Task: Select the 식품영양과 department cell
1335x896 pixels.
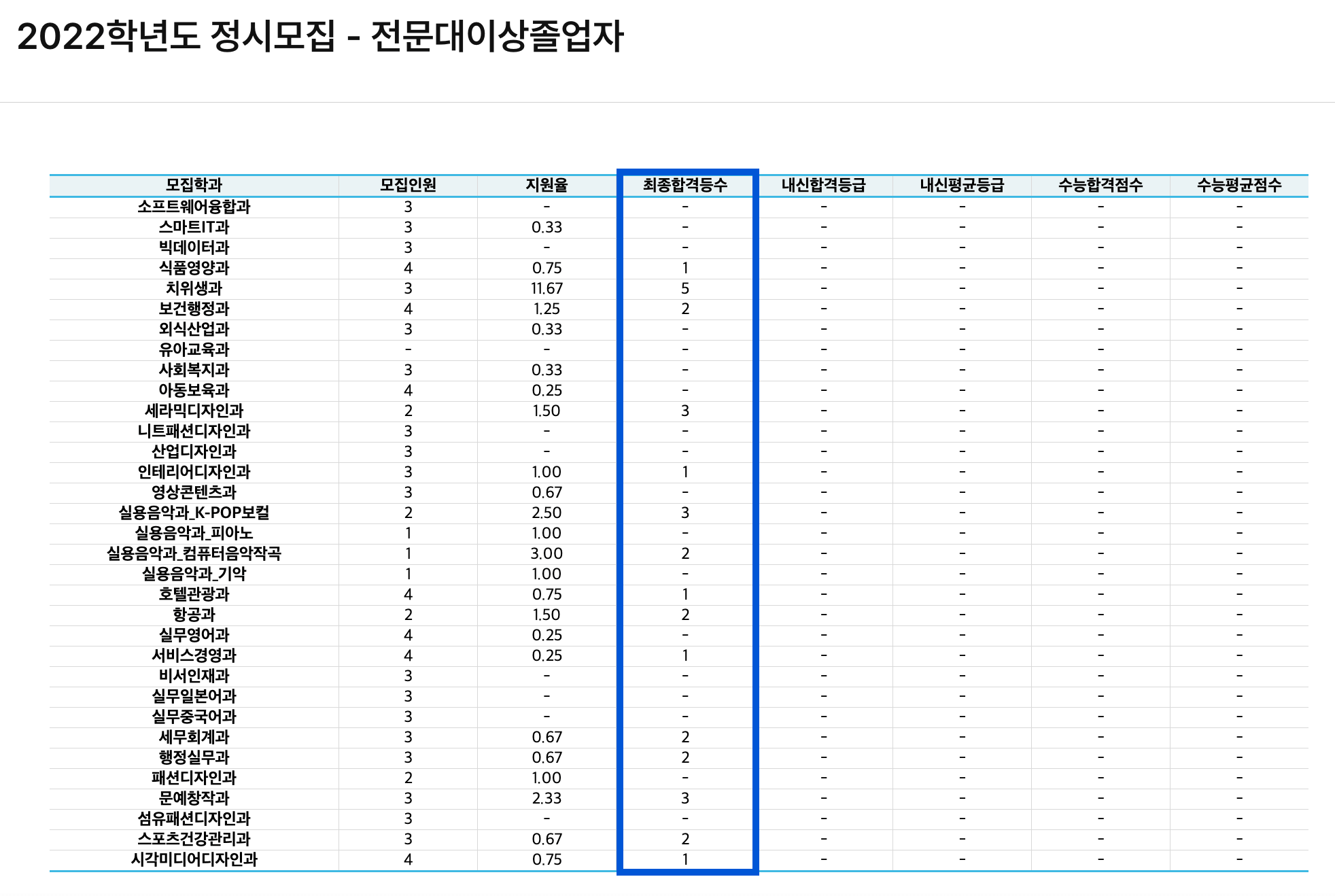Action: 194,268
